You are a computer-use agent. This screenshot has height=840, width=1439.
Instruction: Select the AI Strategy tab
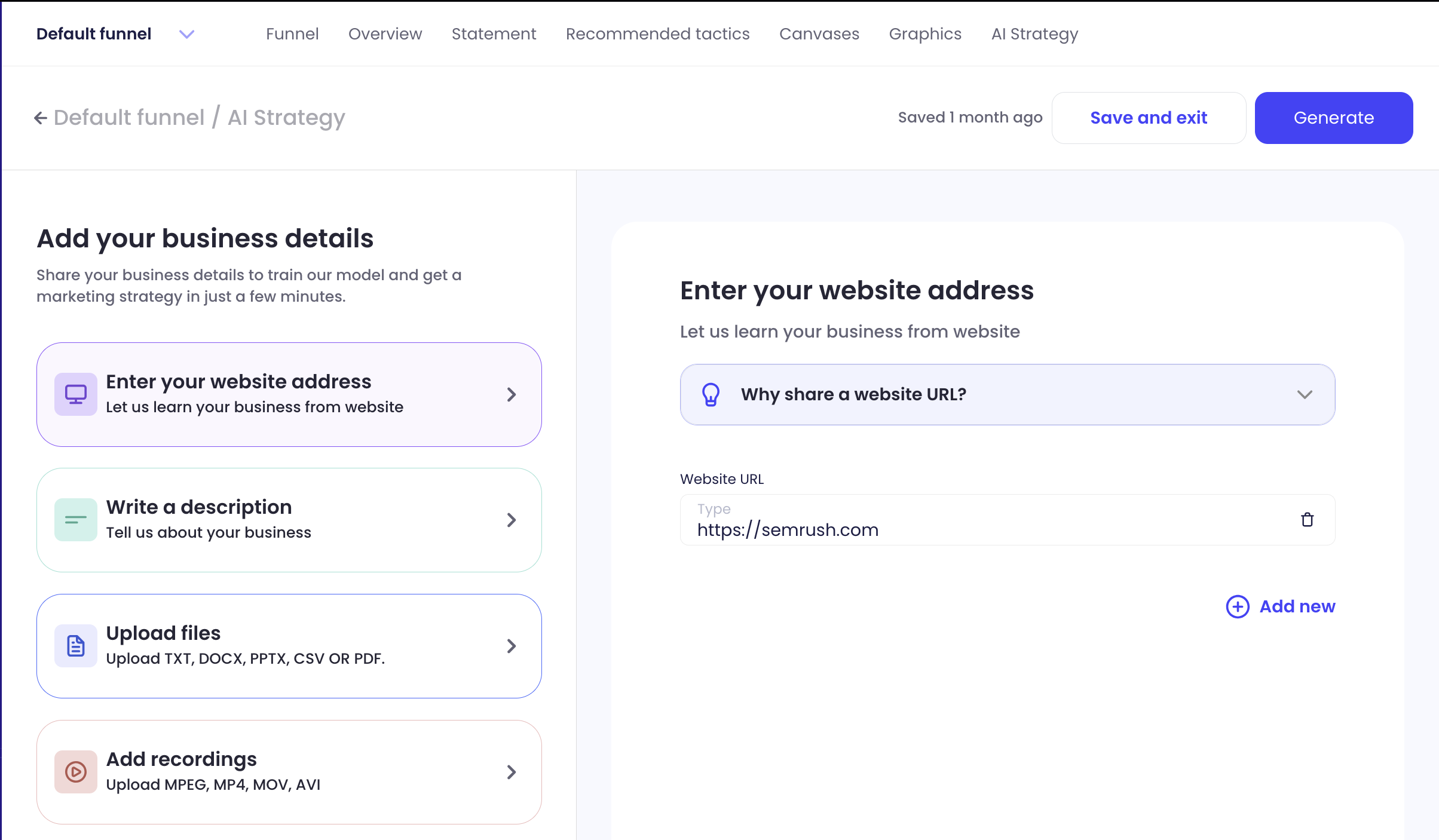(x=1035, y=34)
